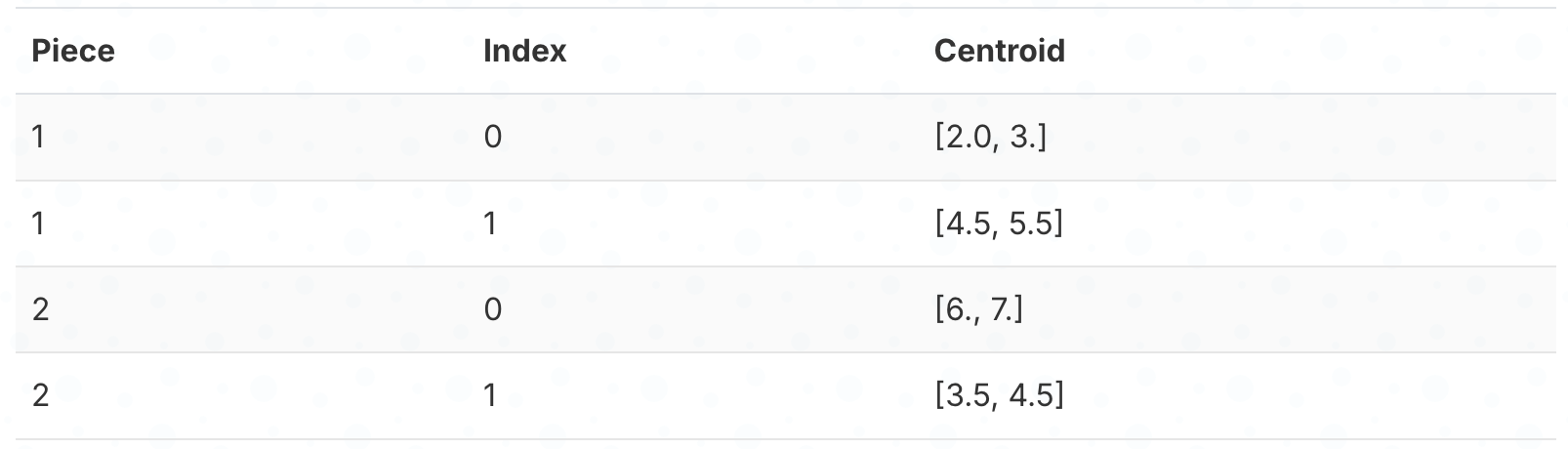Select the second data row of the table
Image resolution: width=1568 pixels, height=449 pixels.
784,224
